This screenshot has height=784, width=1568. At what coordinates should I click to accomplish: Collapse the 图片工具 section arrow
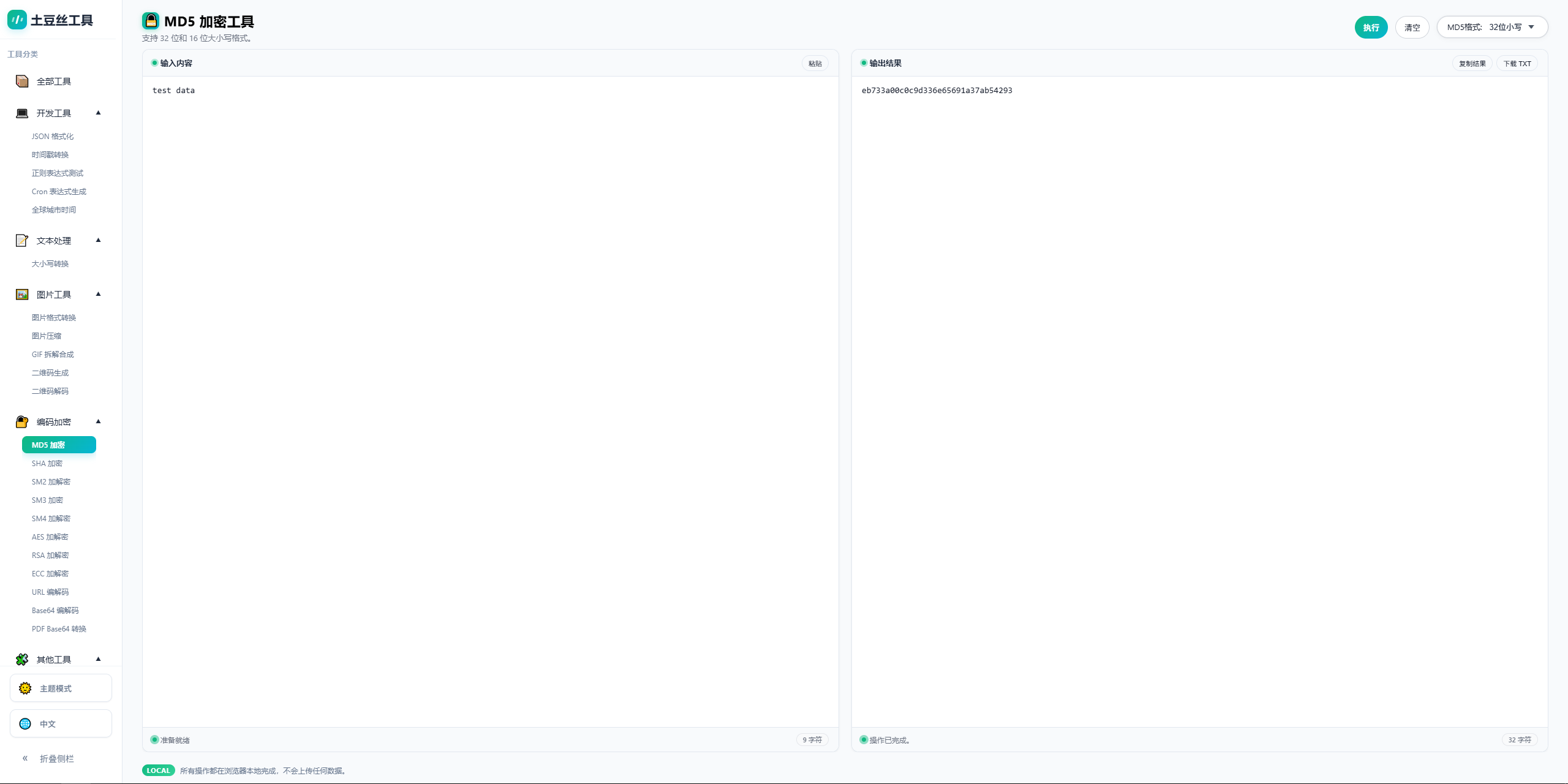pos(98,294)
